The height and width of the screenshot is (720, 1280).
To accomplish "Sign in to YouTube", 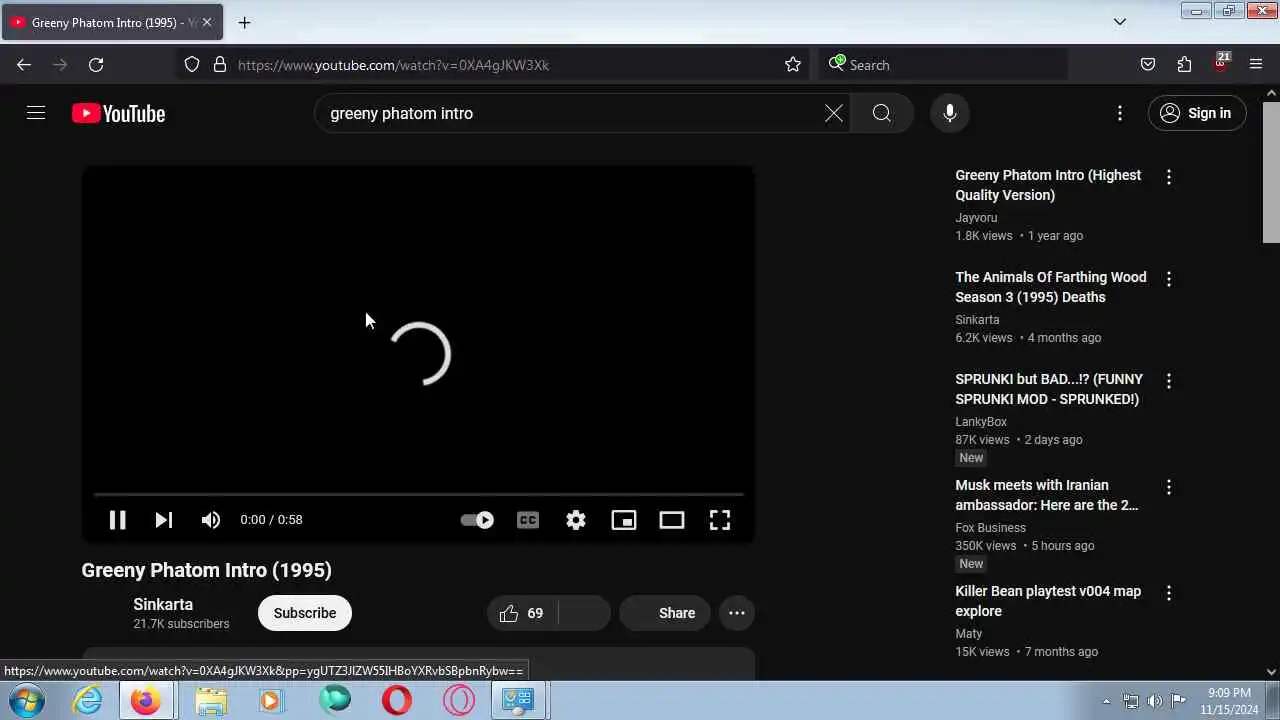I will pos(1197,113).
